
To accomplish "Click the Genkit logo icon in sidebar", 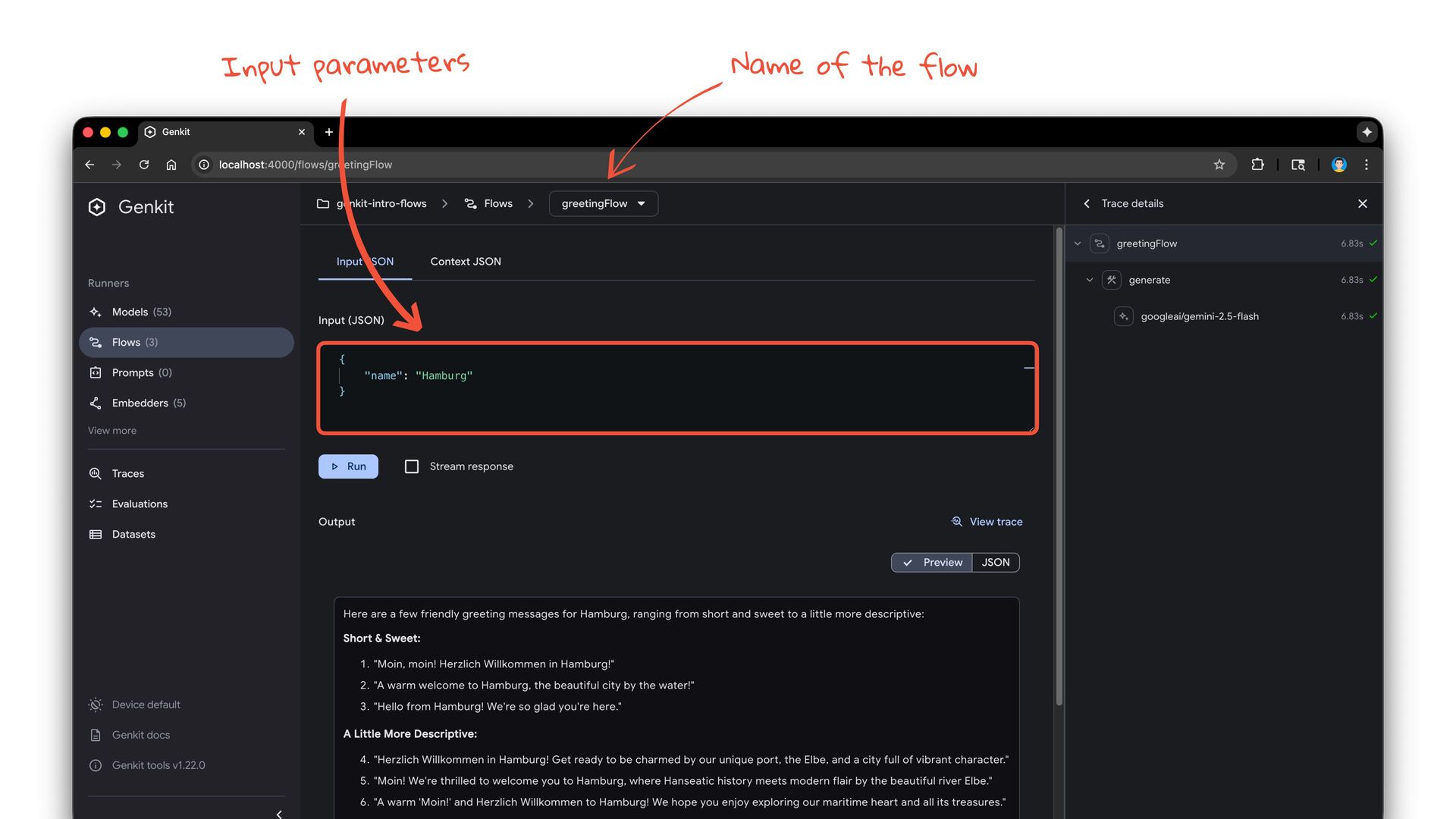I will 97,207.
